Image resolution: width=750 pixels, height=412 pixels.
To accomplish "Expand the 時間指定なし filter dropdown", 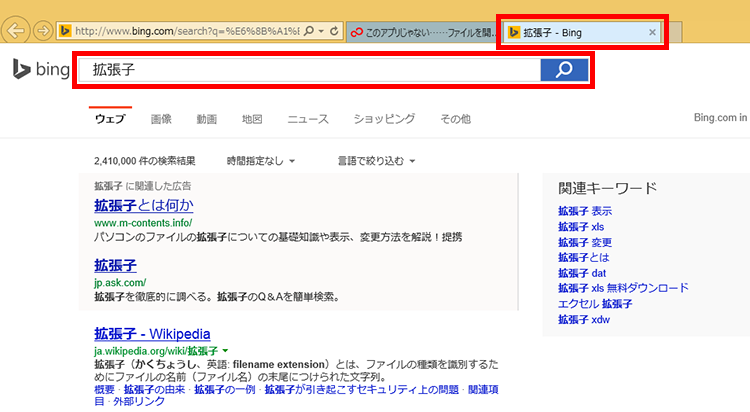I will pyautogui.click(x=261, y=160).
